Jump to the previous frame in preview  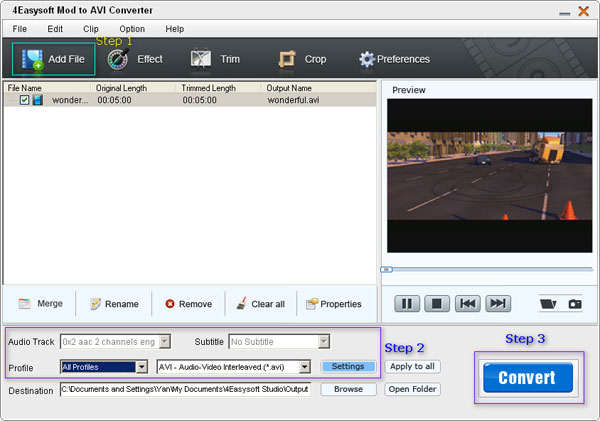468,304
